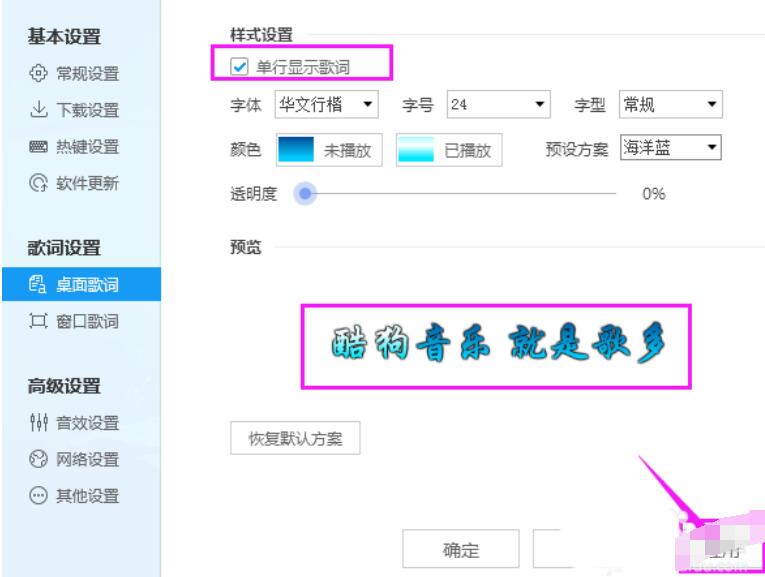Open the 预设方案 preset dropdown 海洋蓝
765x577 pixels.
click(671, 147)
